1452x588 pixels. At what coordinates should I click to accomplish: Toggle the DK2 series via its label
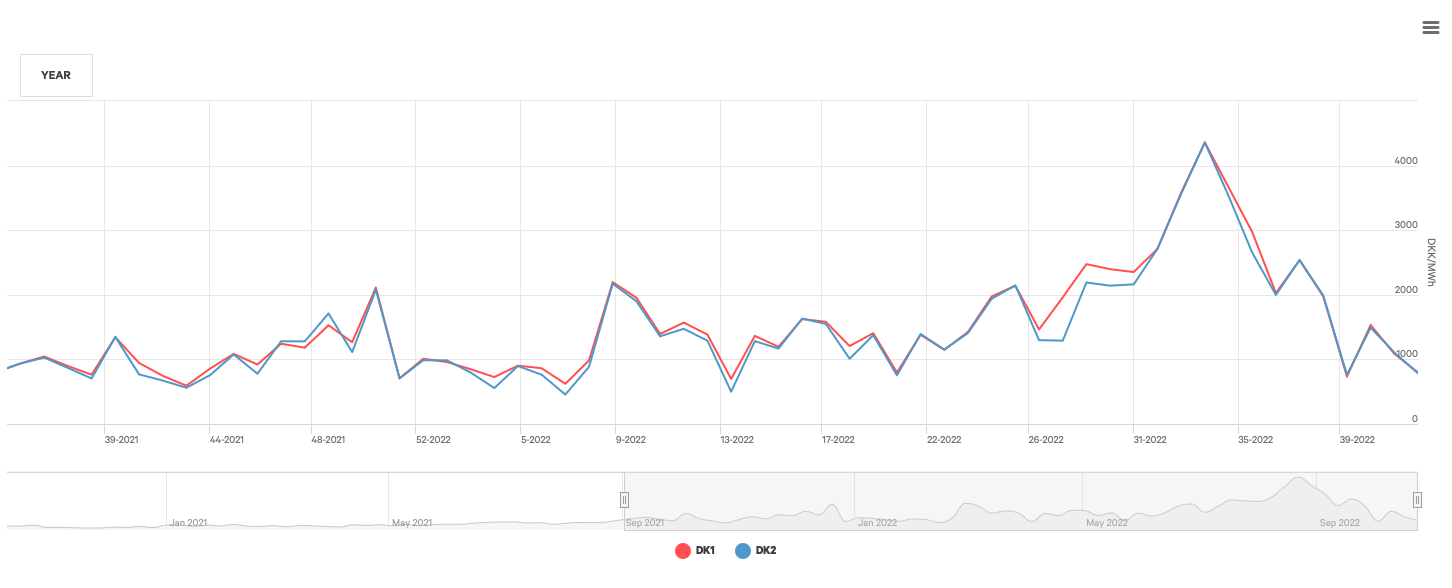pos(765,551)
